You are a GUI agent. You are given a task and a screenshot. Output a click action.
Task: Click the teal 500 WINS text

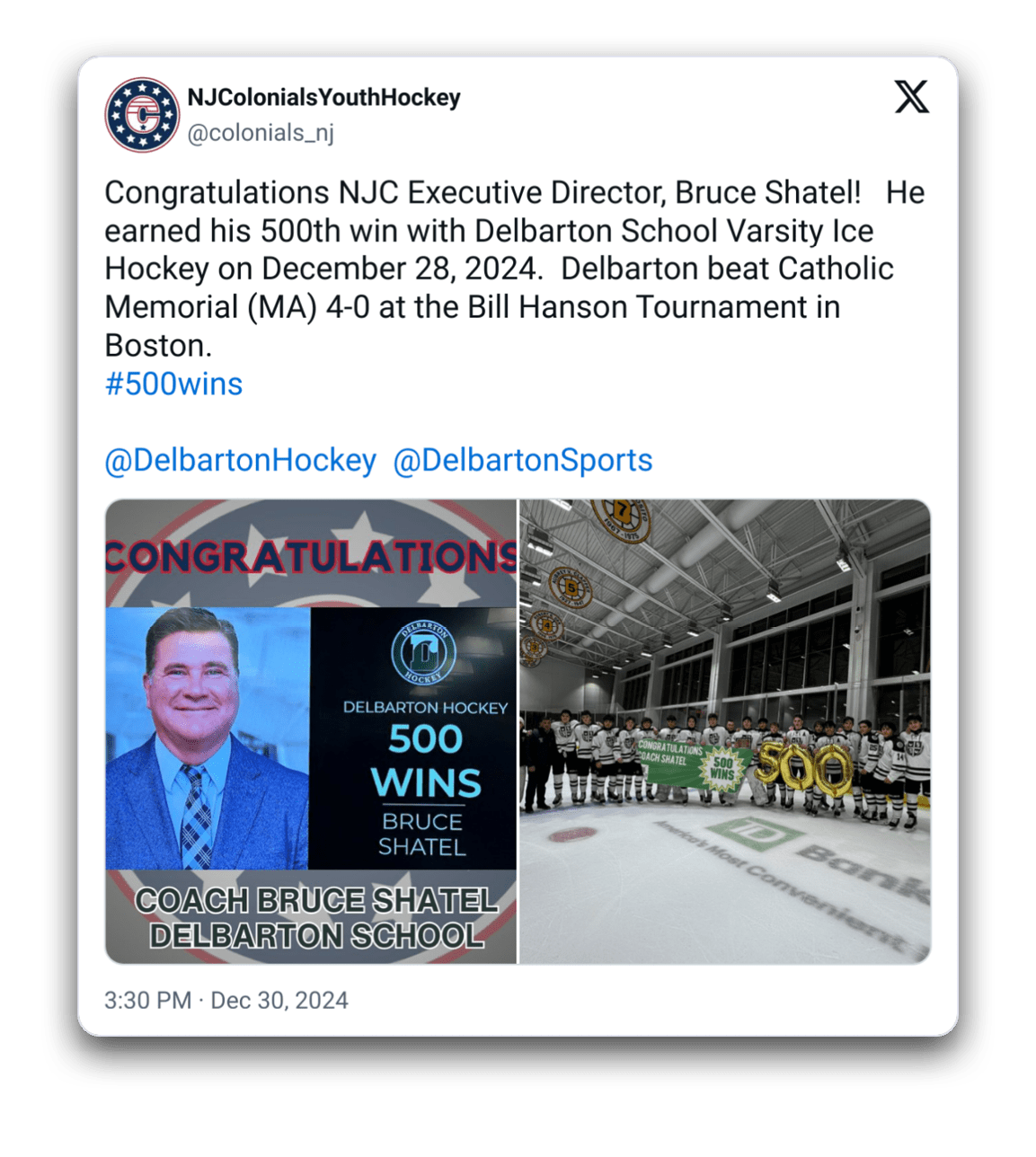point(426,762)
